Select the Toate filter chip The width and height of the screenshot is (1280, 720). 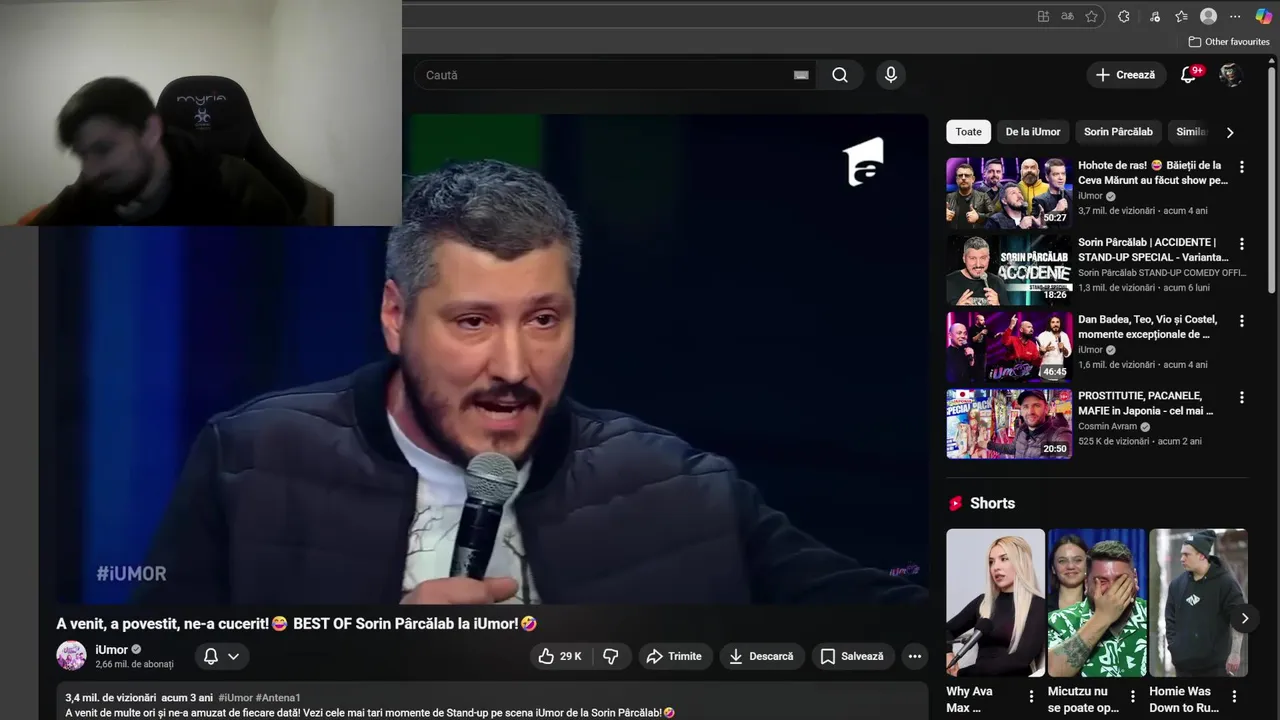968,132
